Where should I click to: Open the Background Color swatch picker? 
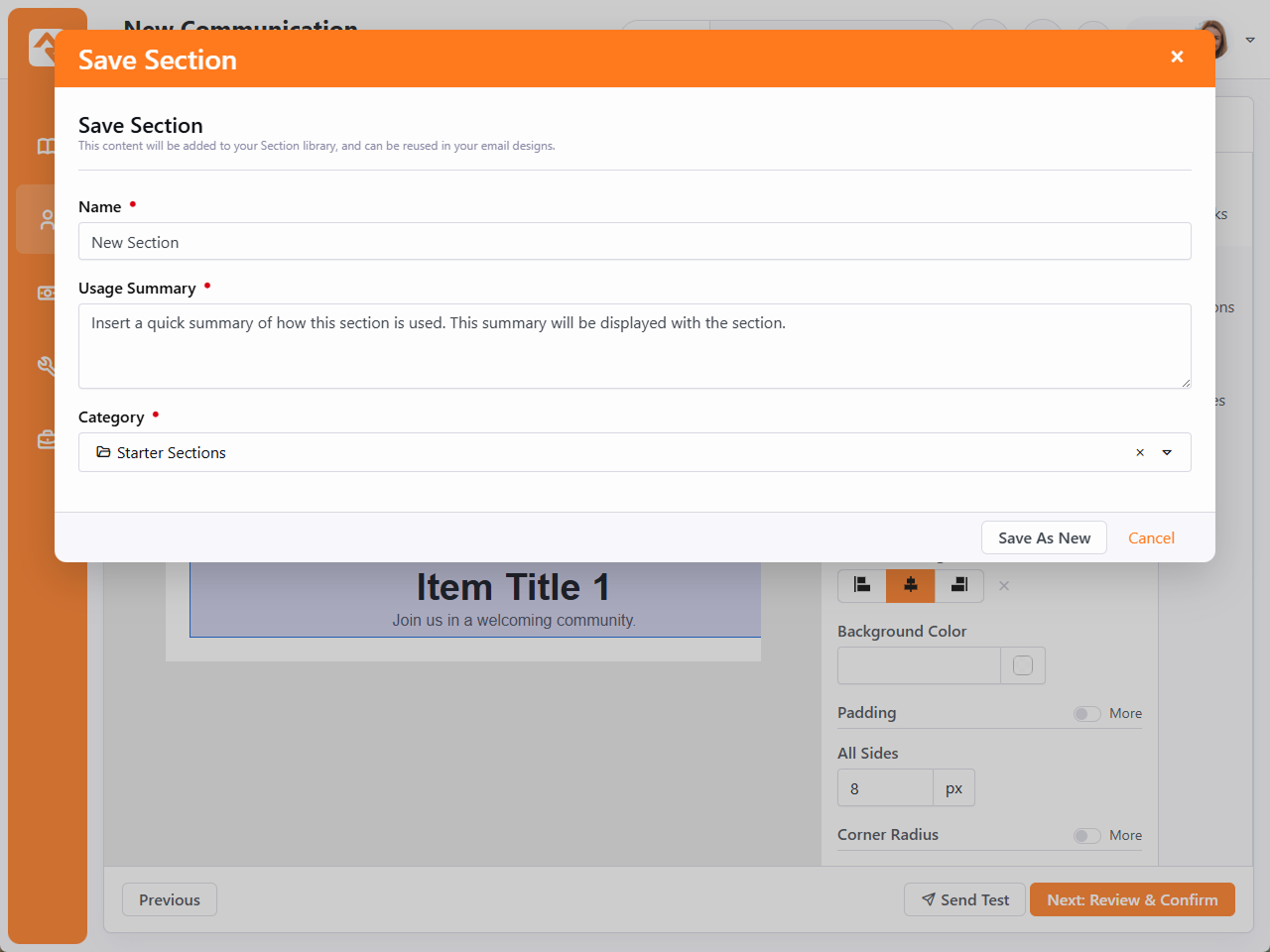pyautogui.click(x=1023, y=665)
